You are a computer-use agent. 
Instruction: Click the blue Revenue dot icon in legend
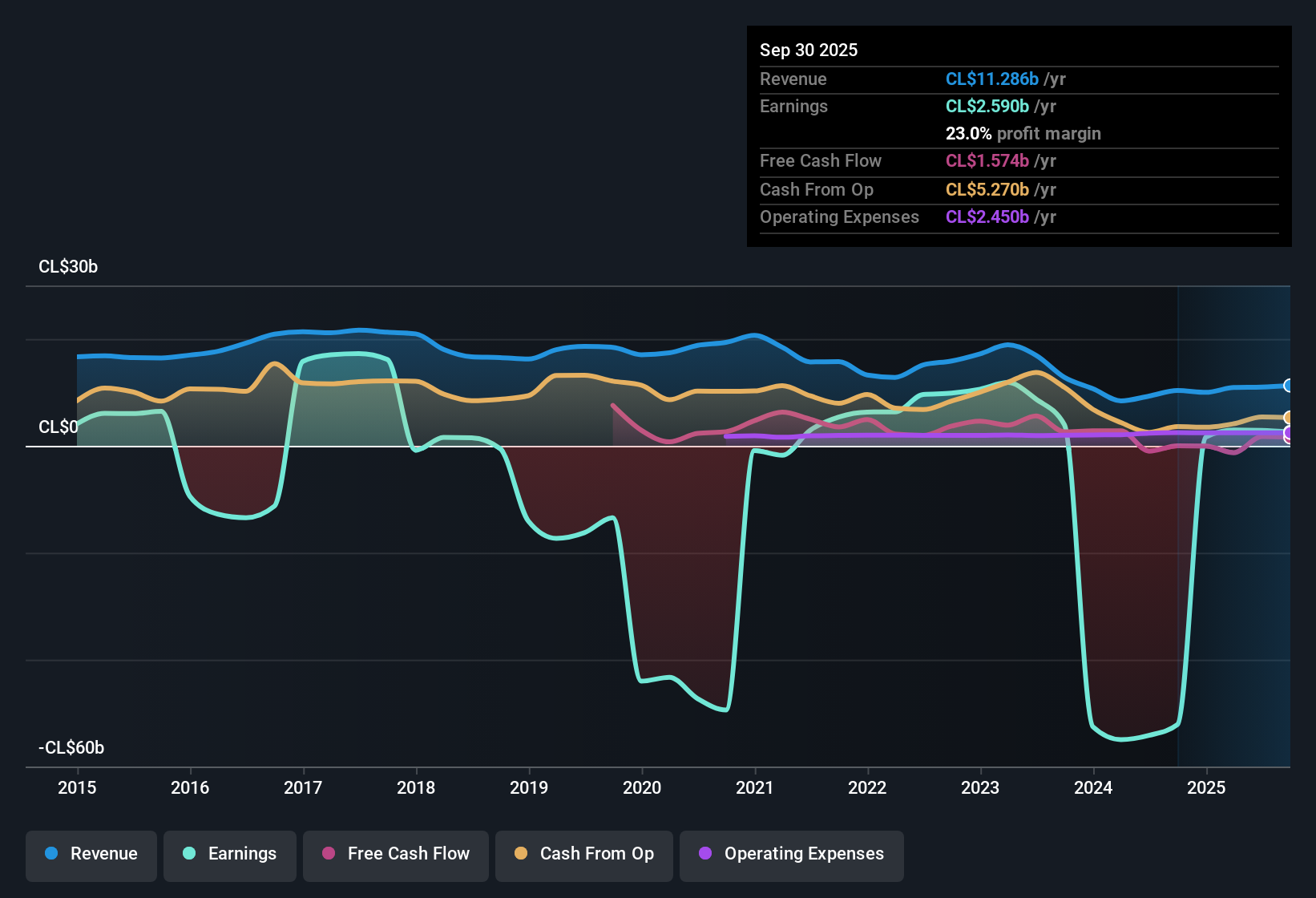pyautogui.click(x=51, y=855)
